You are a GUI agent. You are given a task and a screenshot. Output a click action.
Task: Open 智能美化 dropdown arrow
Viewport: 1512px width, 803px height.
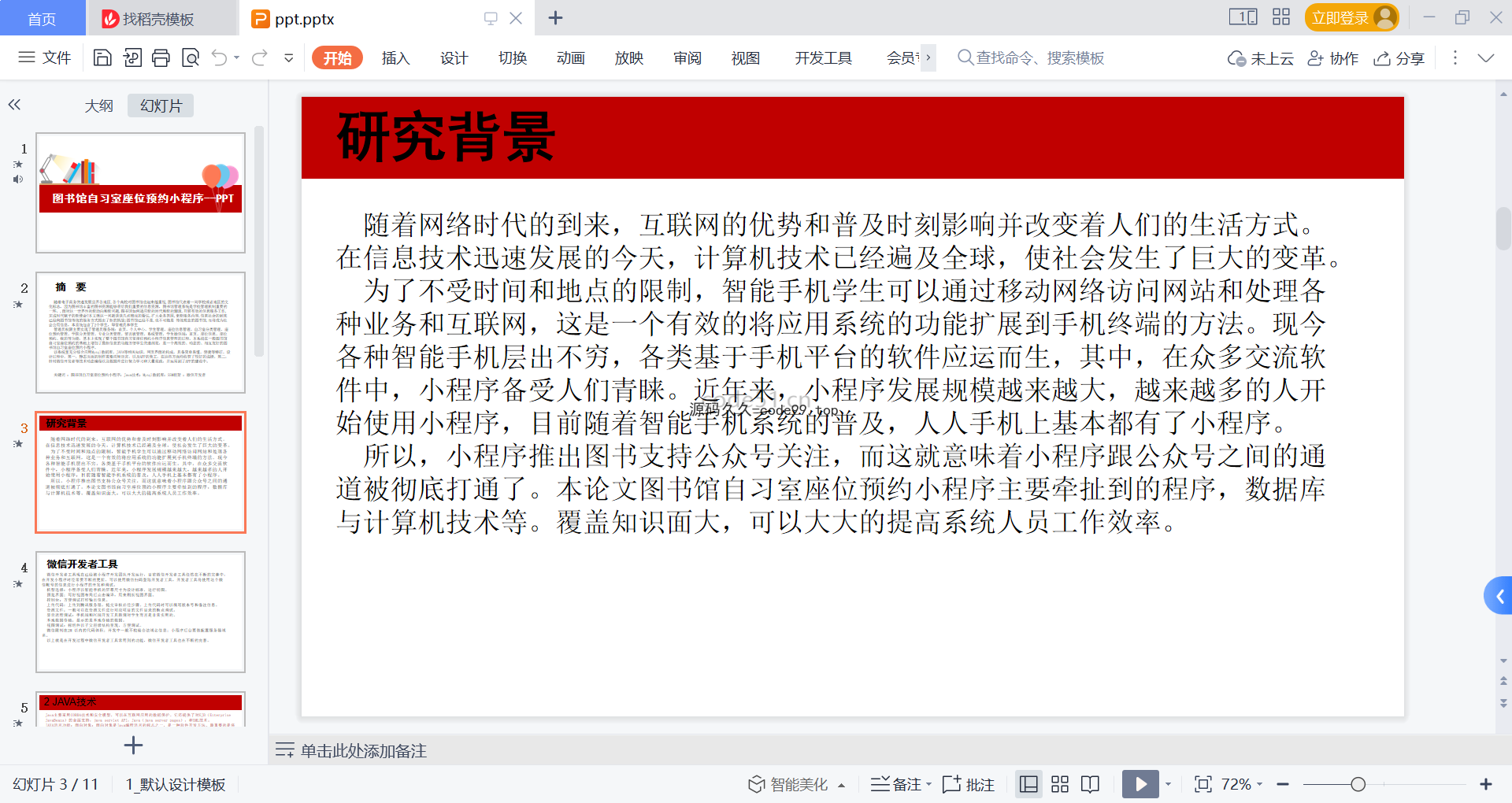click(x=842, y=785)
